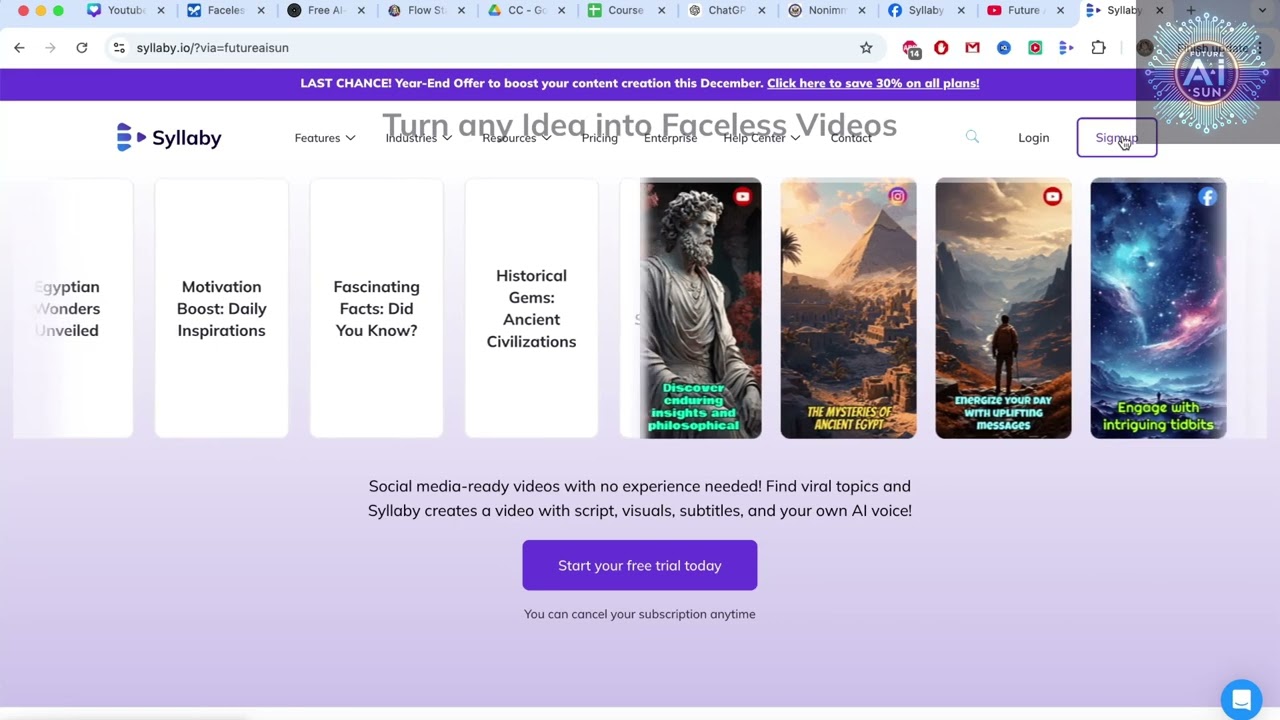1280x720 pixels.
Task: Open the Energize Your Day video thumbnail
Action: click(x=1003, y=308)
